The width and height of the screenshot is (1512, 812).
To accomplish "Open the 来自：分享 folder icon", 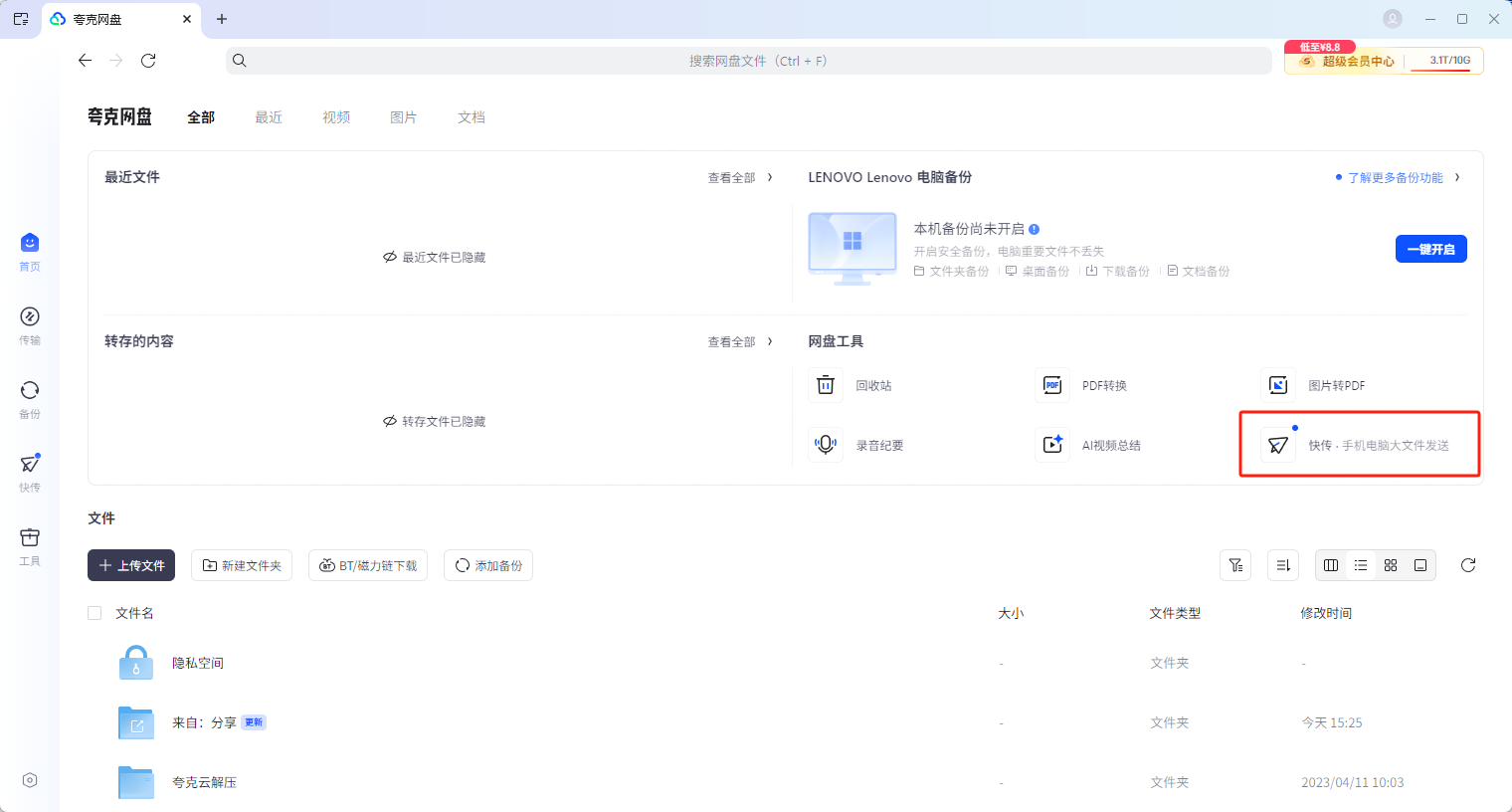I will point(136,722).
